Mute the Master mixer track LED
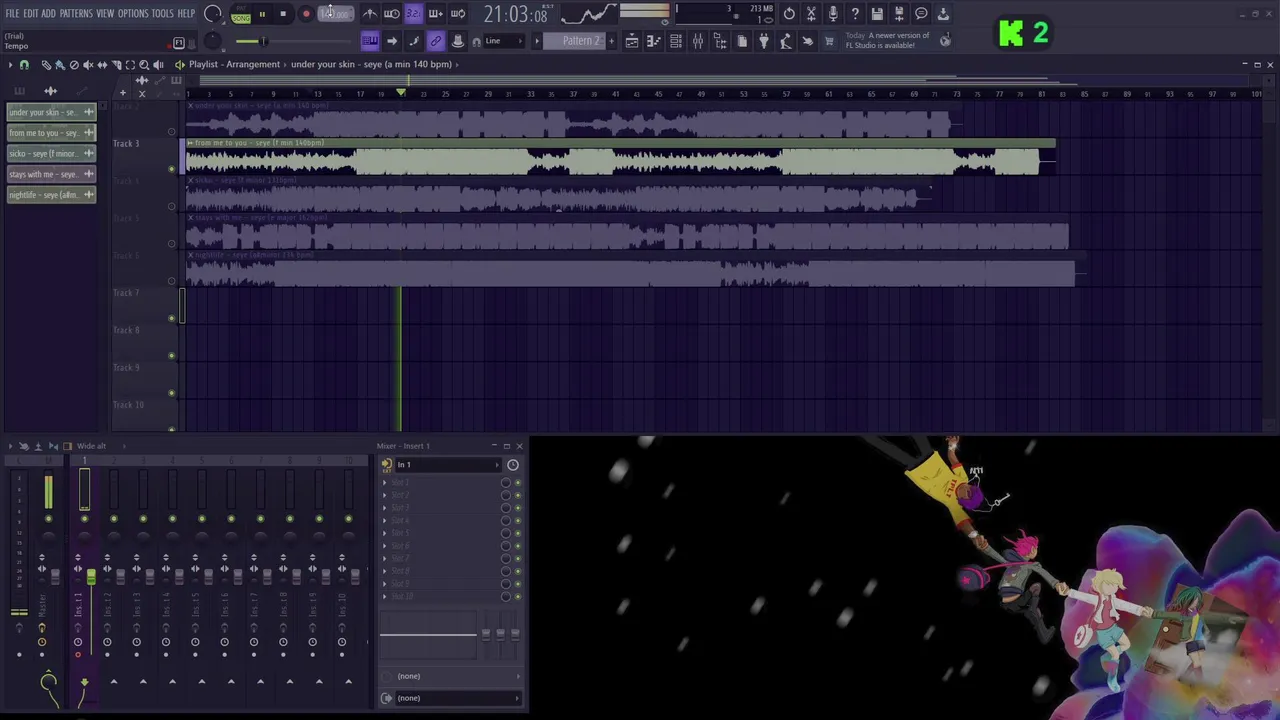The width and height of the screenshot is (1280, 720). point(48,518)
